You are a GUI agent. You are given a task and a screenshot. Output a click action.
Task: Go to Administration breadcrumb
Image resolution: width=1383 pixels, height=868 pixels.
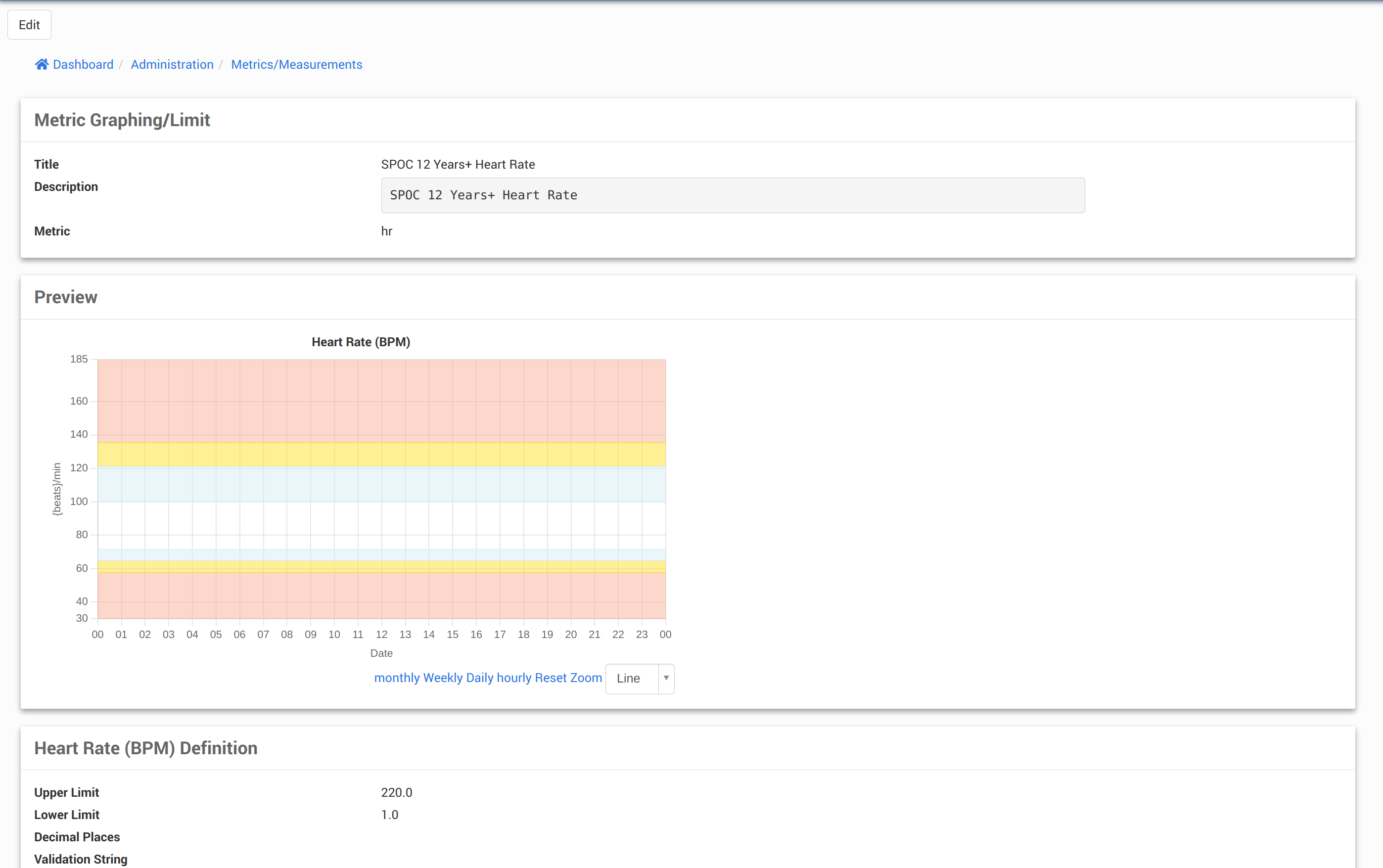tap(172, 64)
